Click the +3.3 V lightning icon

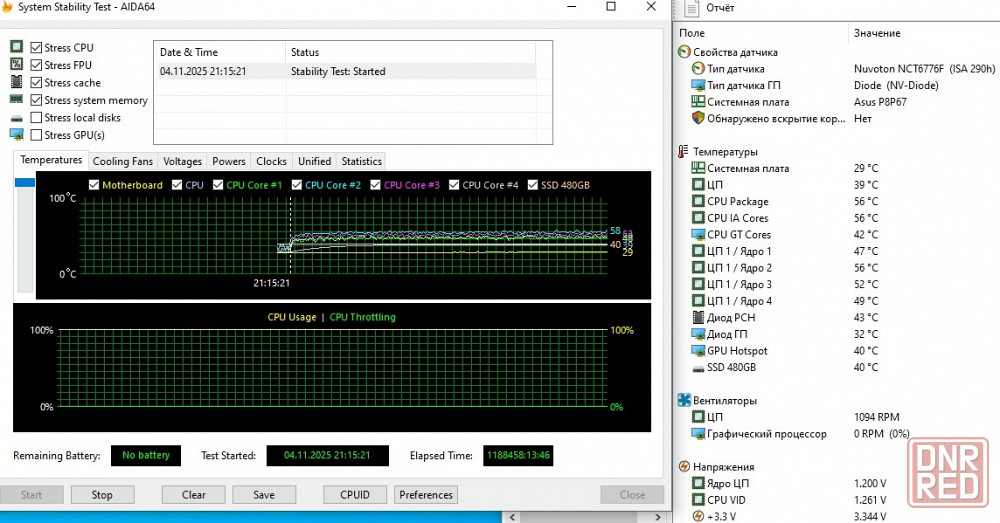[698, 516]
